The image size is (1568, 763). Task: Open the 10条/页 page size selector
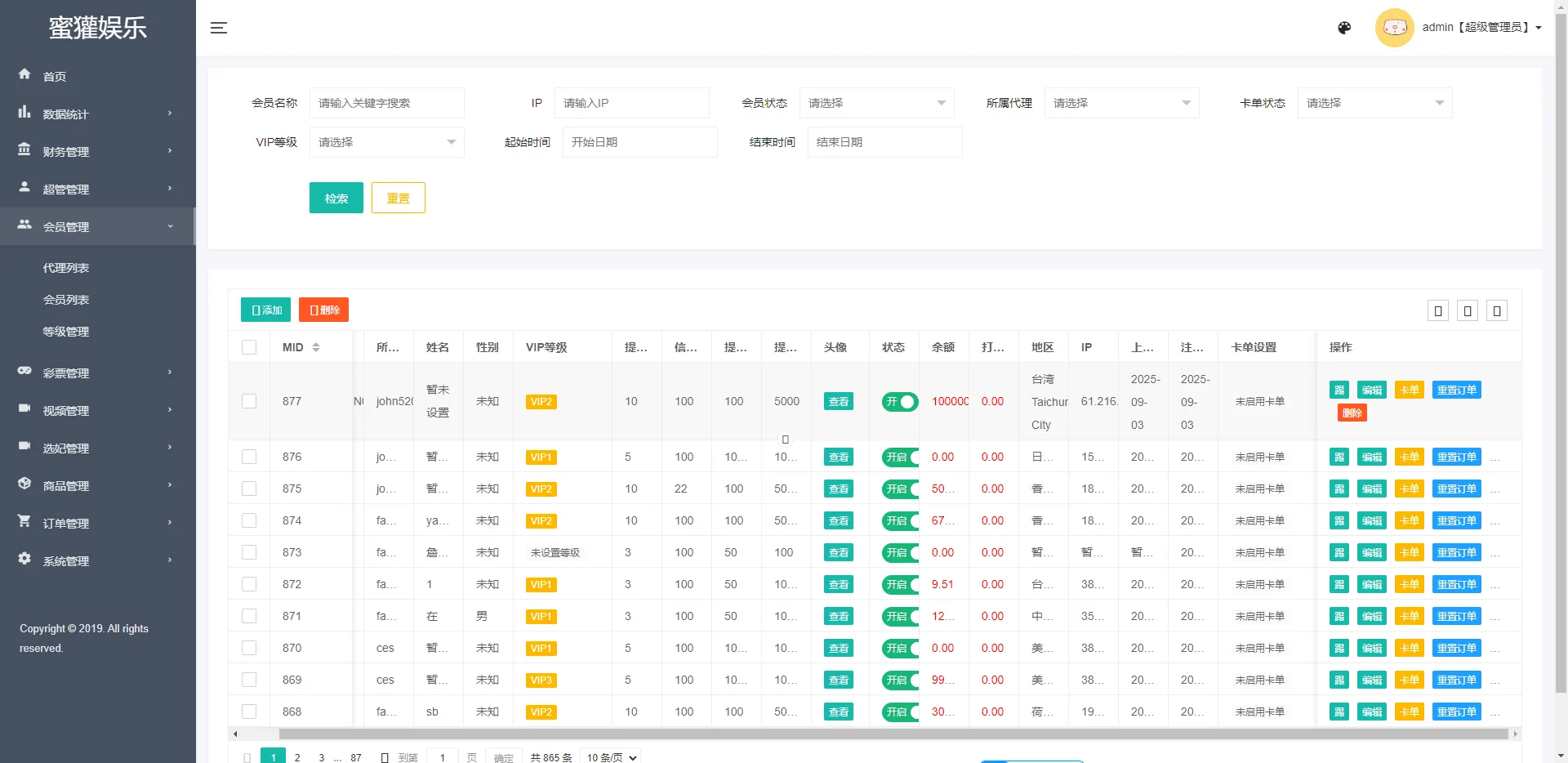[610, 757]
